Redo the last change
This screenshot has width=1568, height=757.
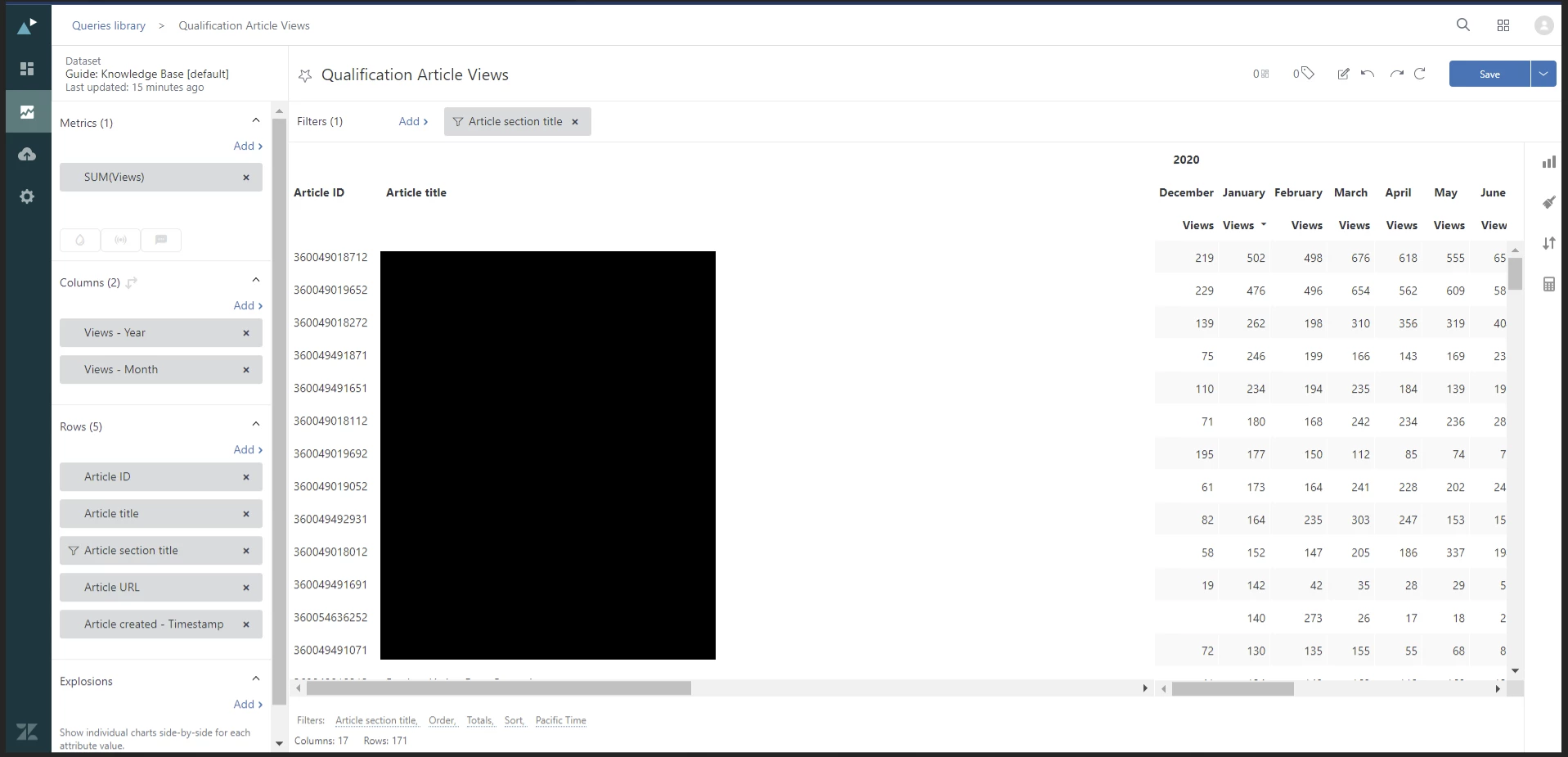point(1396,74)
